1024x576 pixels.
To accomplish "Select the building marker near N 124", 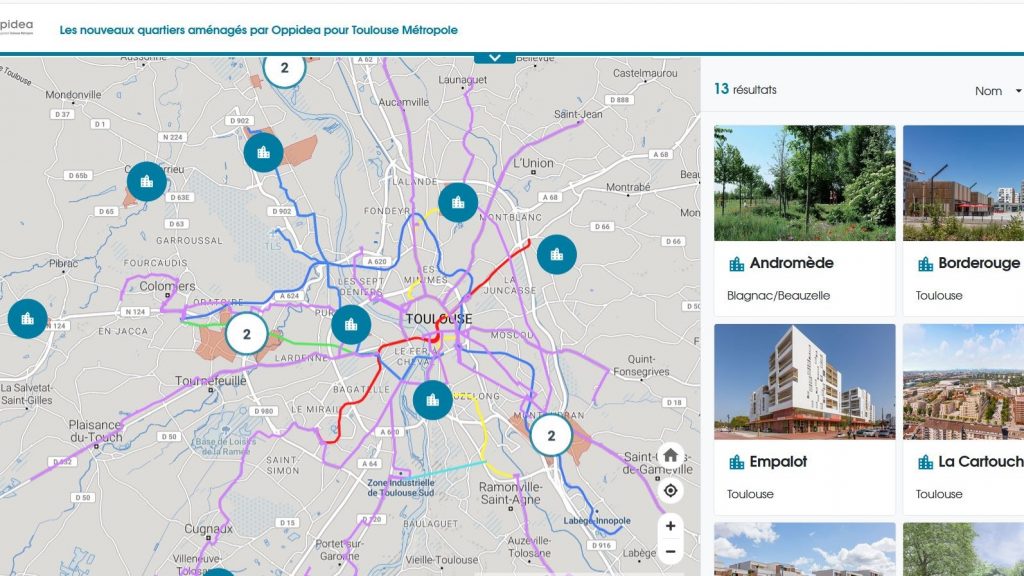I will (x=27, y=319).
